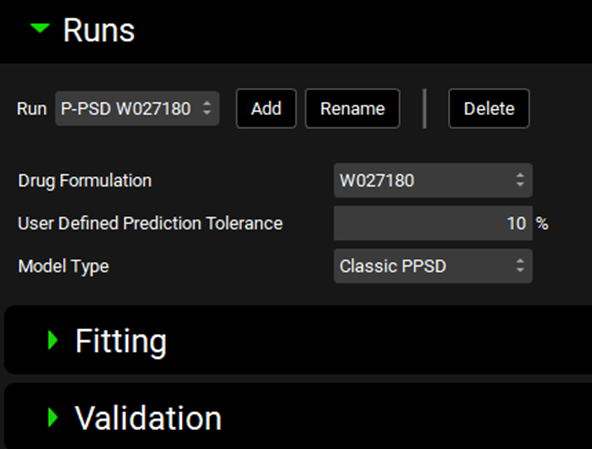Click the Drug Formulation label
Viewport: 592px width, 449px height.
click(85, 181)
